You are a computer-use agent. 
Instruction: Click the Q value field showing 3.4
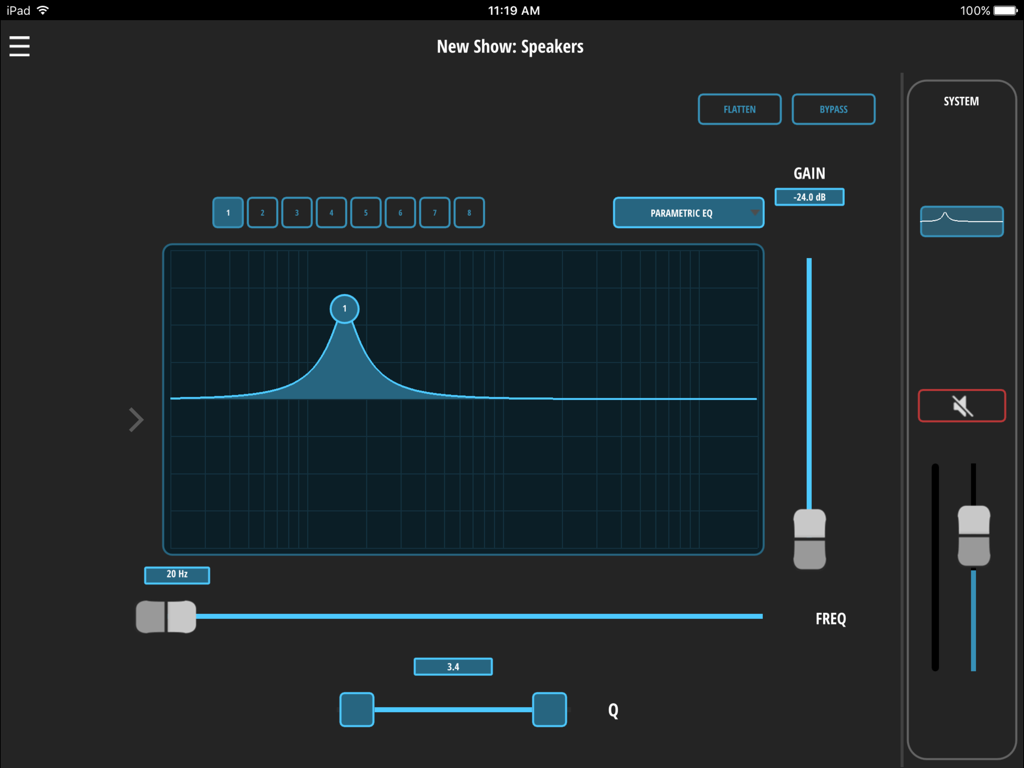[x=452, y=666]
